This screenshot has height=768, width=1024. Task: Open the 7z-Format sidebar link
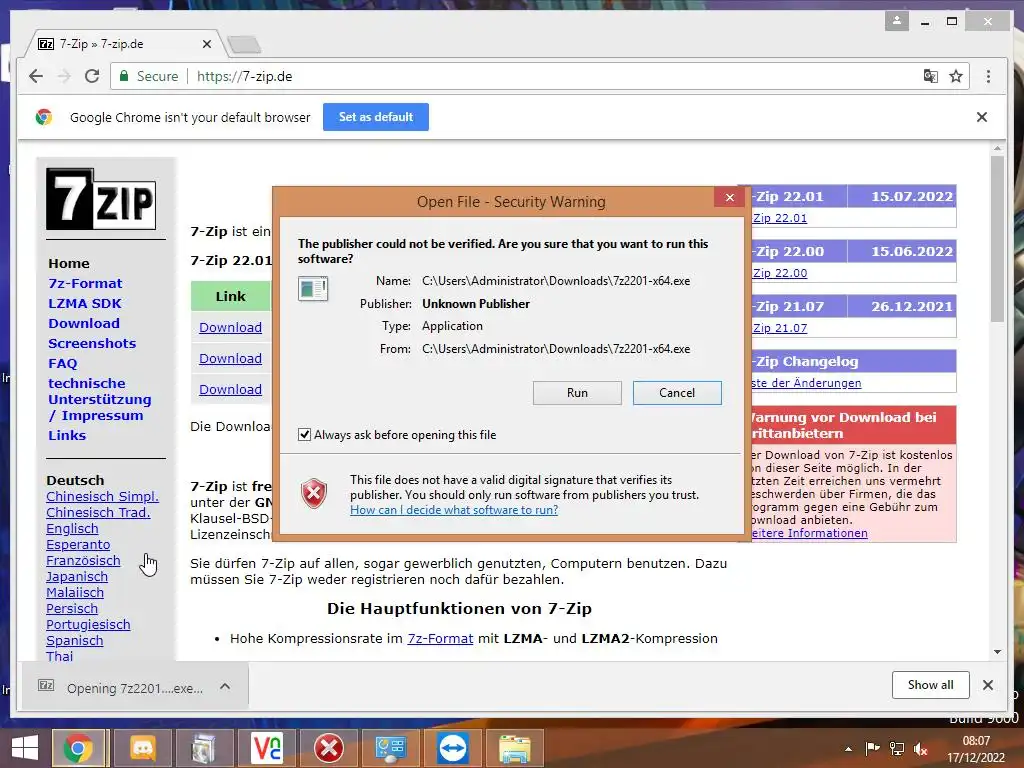coord(85,283)
